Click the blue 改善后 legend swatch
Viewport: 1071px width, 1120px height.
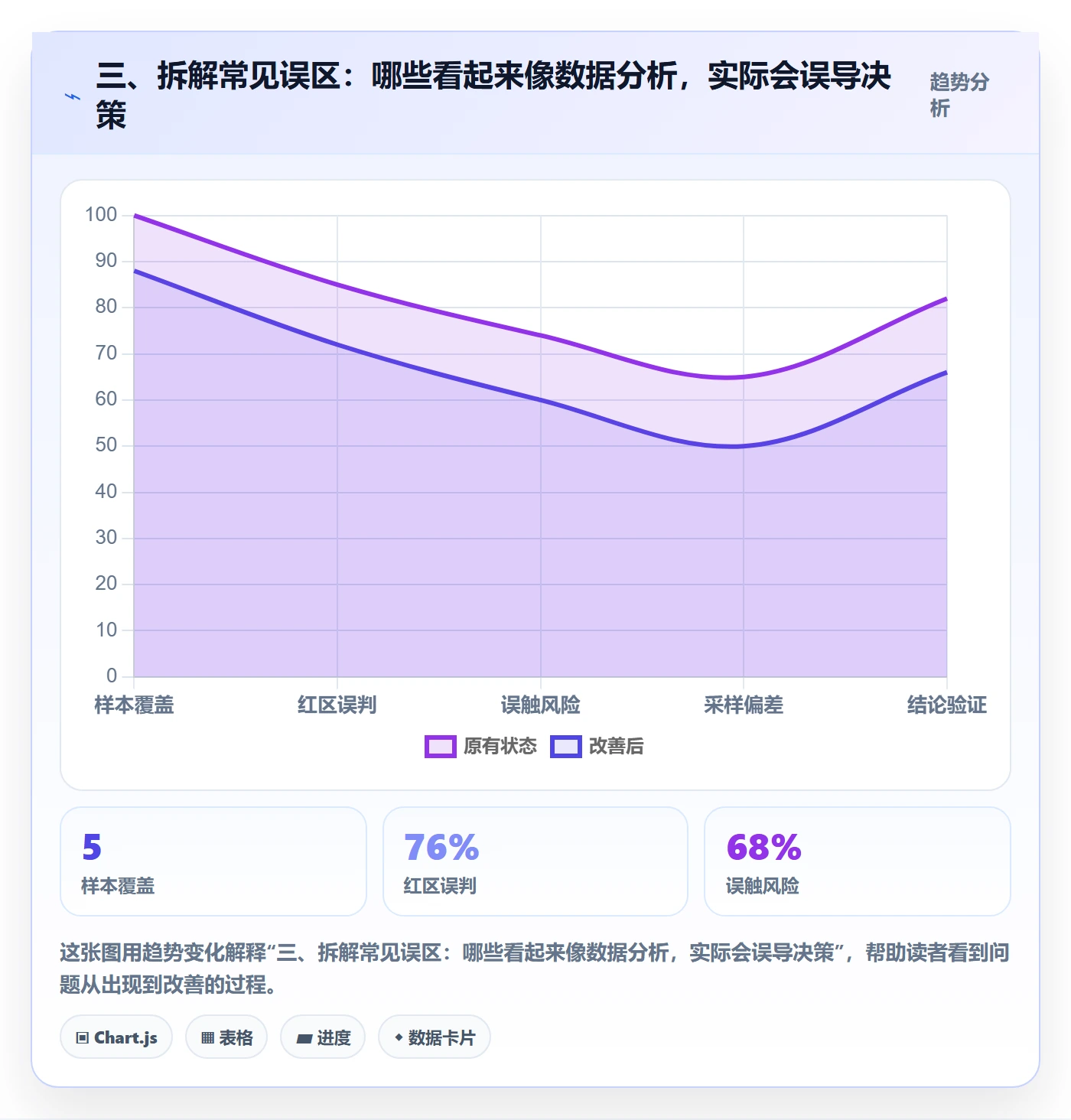tap(565, 746)
